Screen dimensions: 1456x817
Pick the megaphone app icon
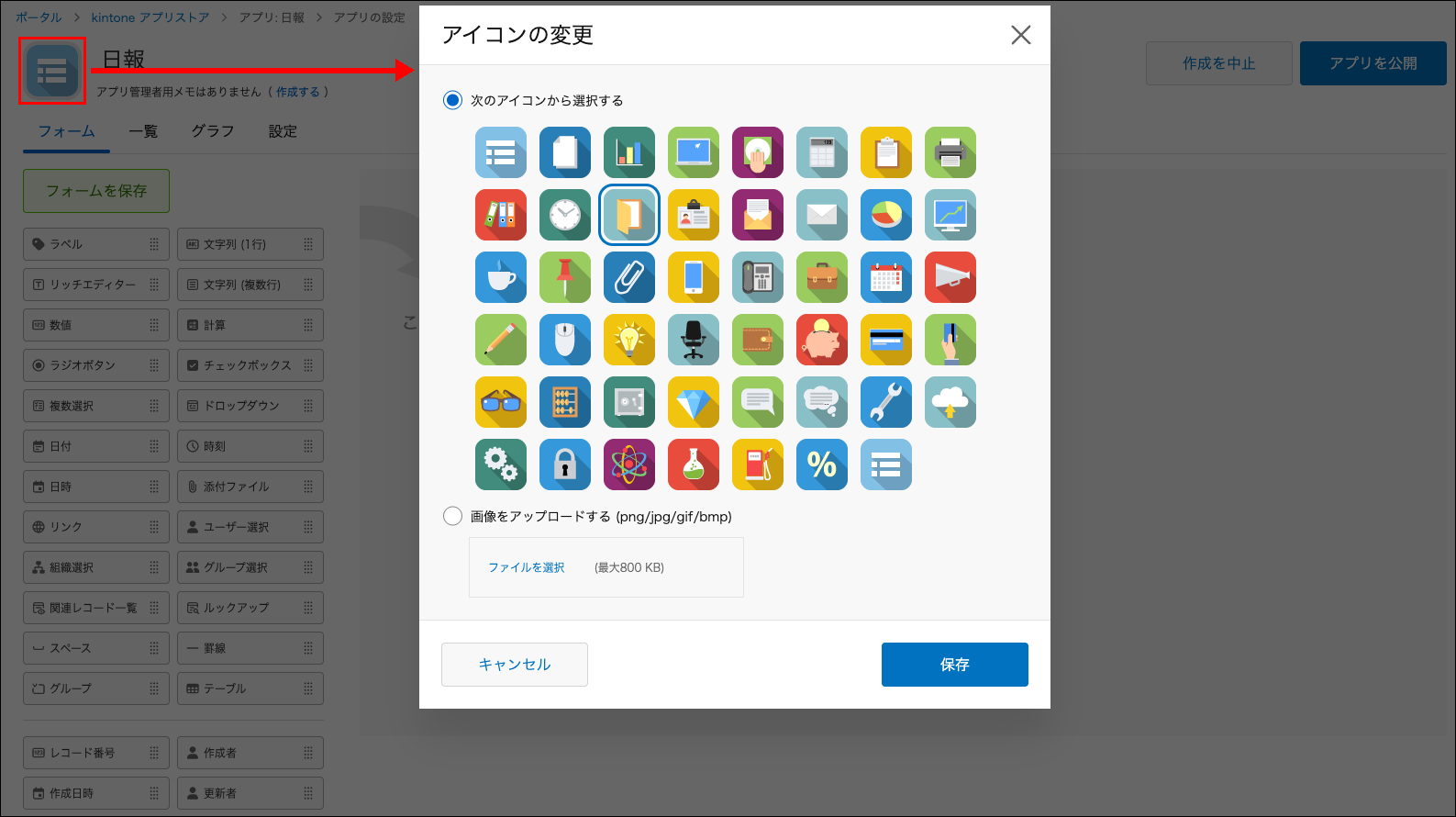point(950,277)
